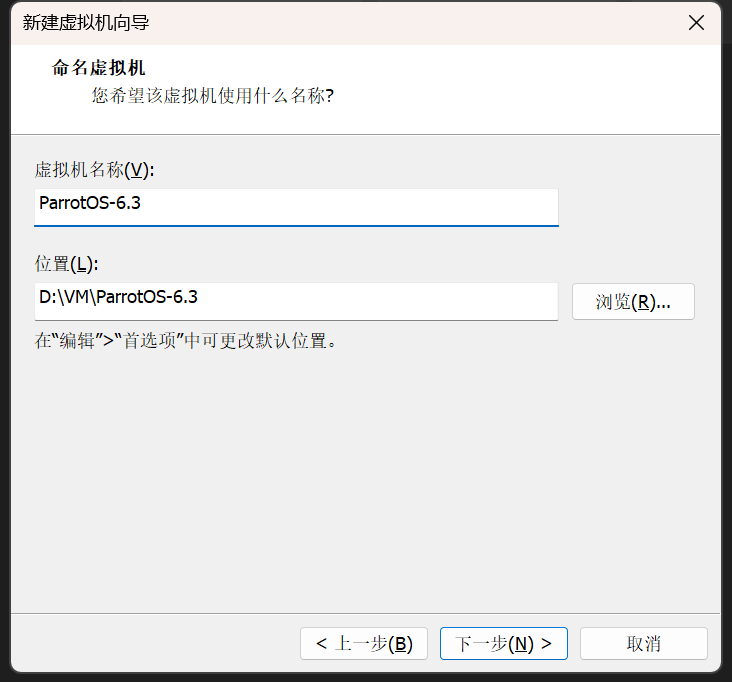Click the 虚拟机名称(V): label
Image resolution: width=732 pixels, height=682 pixels.
tap(94, 170)
